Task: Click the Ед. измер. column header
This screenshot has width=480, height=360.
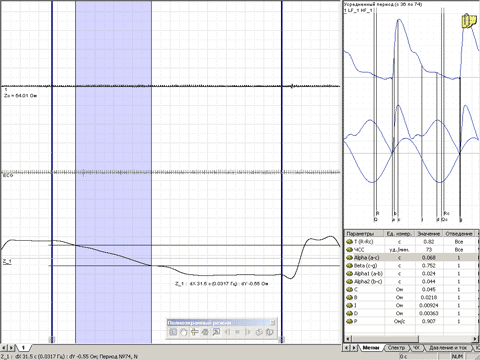Action: (399, 233)
